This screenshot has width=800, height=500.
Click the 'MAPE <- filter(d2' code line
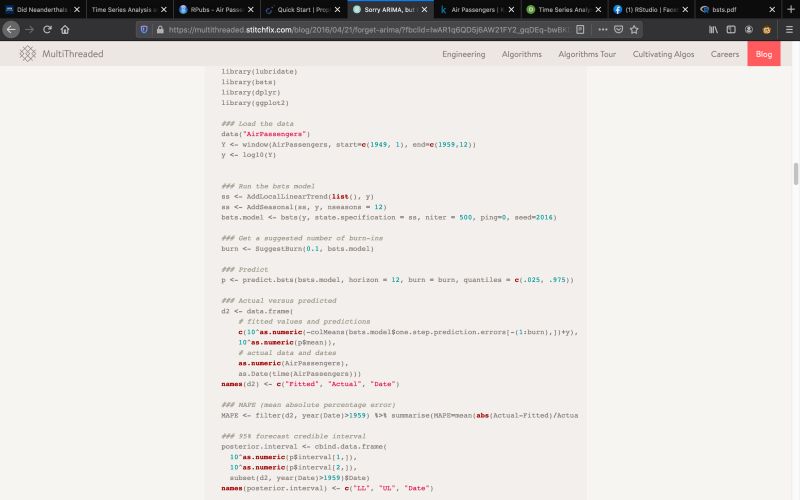(399, 415)
